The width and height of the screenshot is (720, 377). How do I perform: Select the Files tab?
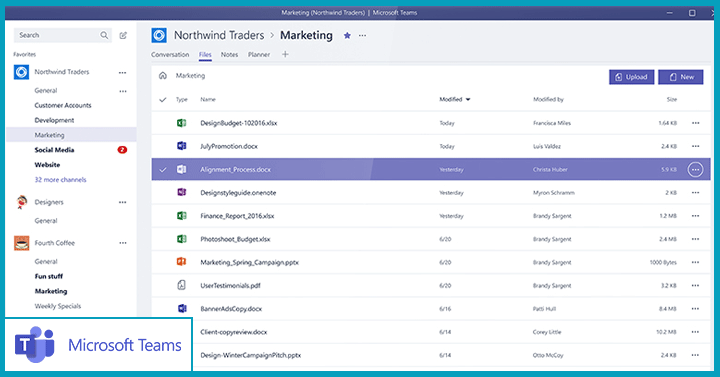point(205,55)
